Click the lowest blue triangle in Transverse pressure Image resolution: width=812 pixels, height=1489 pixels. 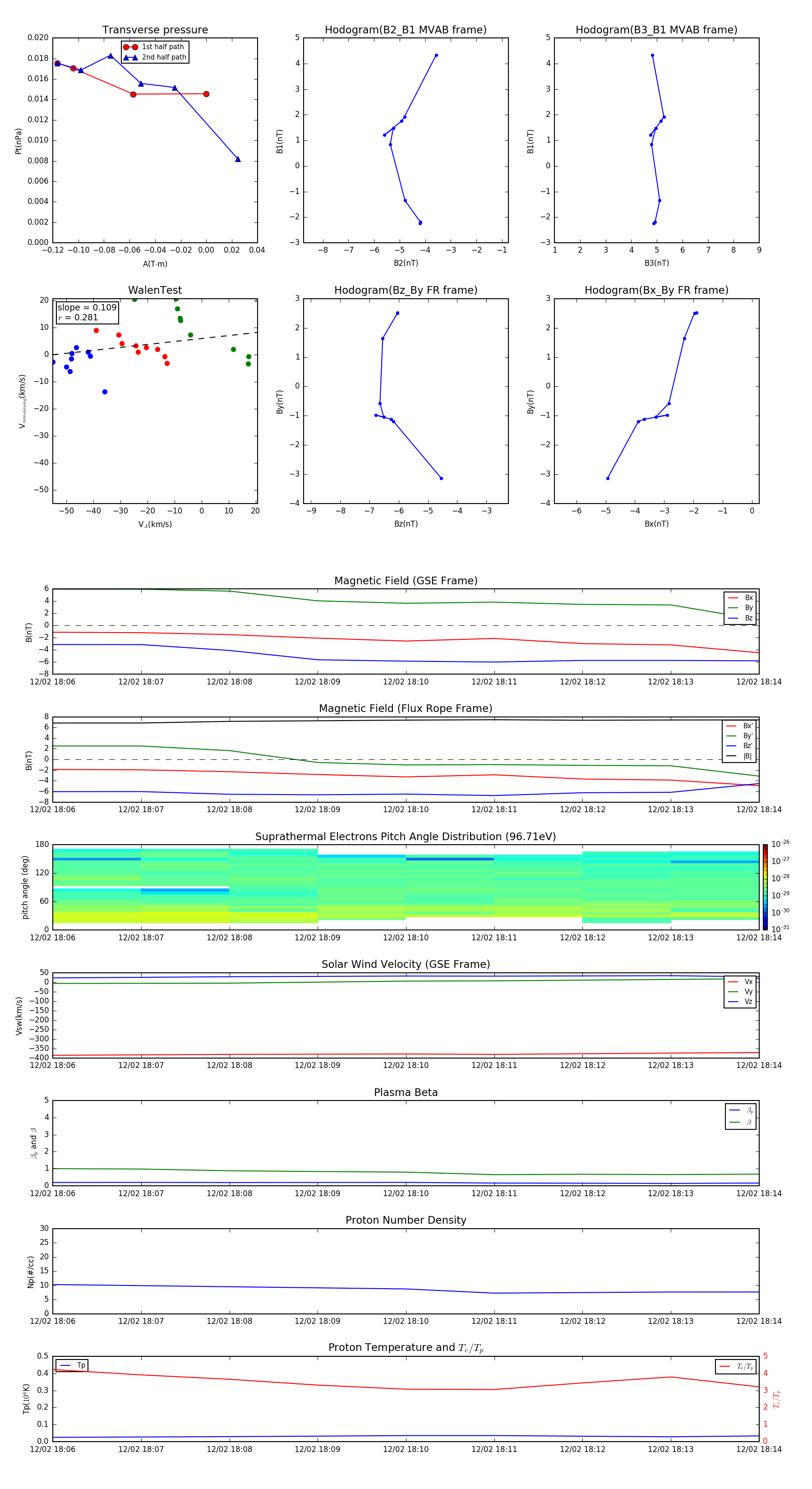238,159
